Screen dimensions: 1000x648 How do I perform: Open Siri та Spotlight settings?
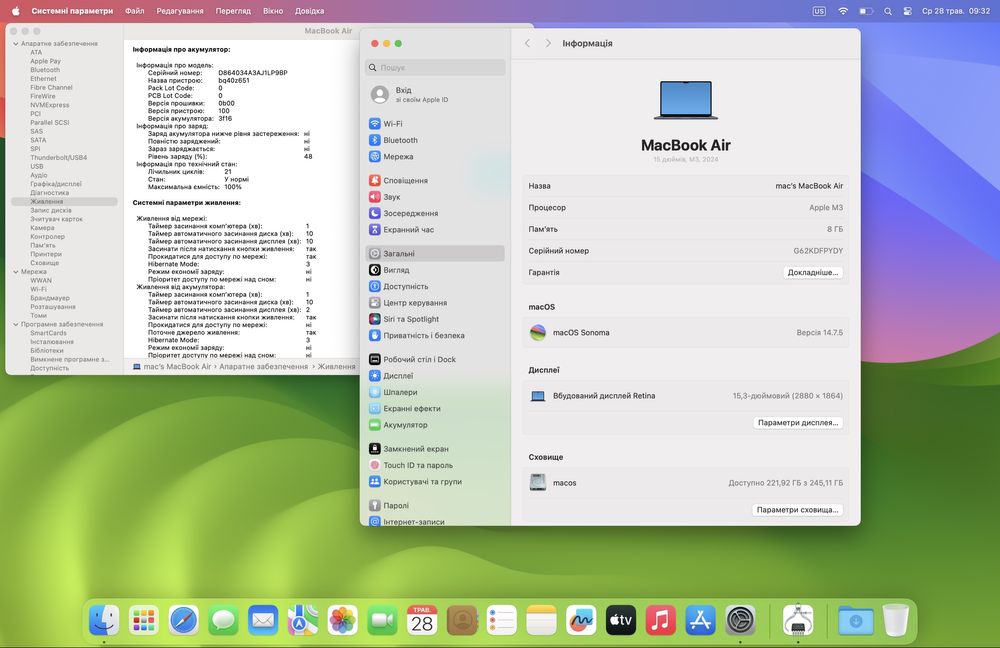click(435, 319)
